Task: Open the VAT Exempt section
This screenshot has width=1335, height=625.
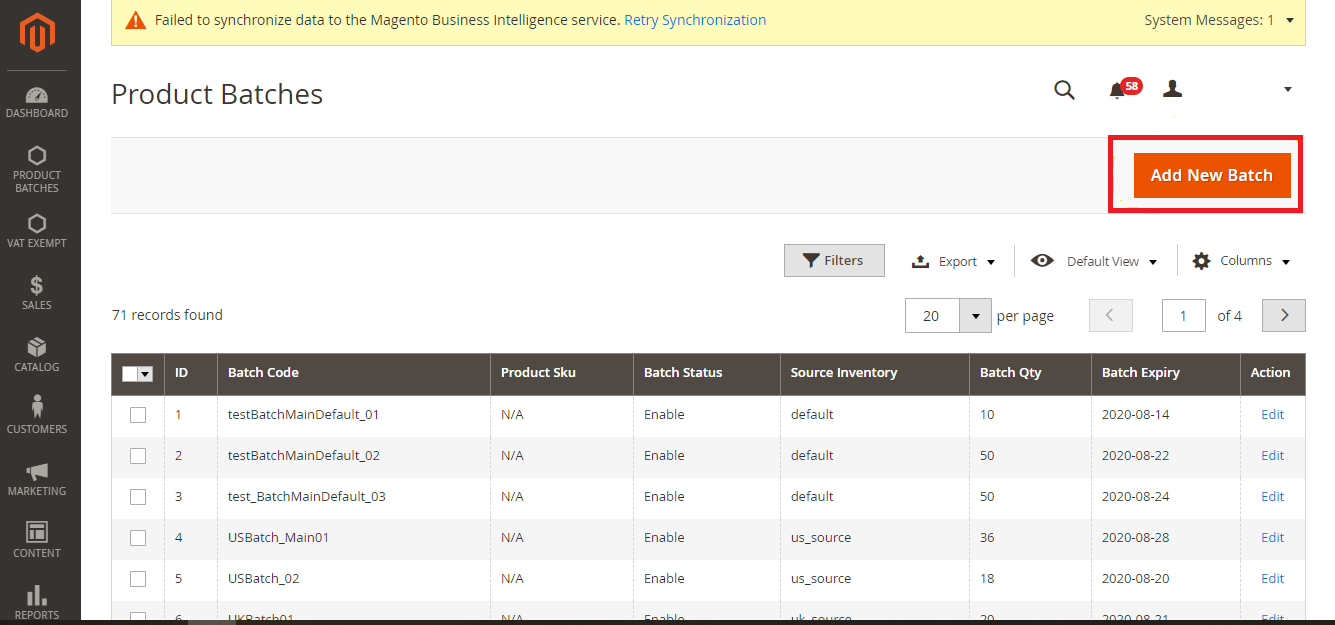Action: (x=37, y=231)
